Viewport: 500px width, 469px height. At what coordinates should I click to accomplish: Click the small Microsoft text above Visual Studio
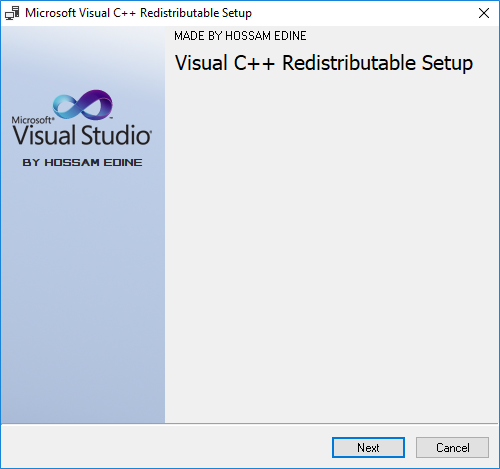point(32,120)
